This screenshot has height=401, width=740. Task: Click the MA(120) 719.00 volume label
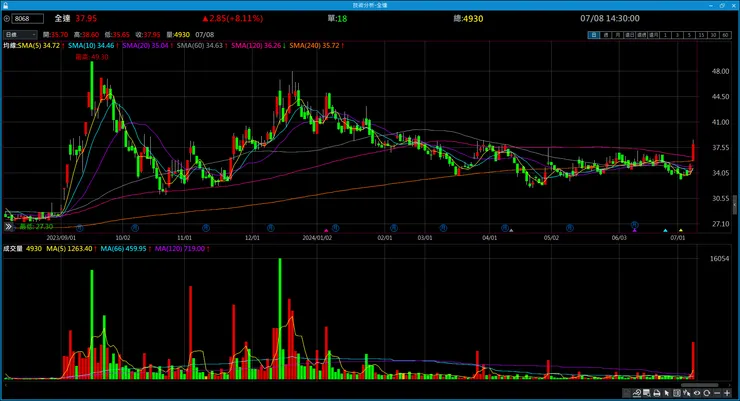click(x=180, y=249)
